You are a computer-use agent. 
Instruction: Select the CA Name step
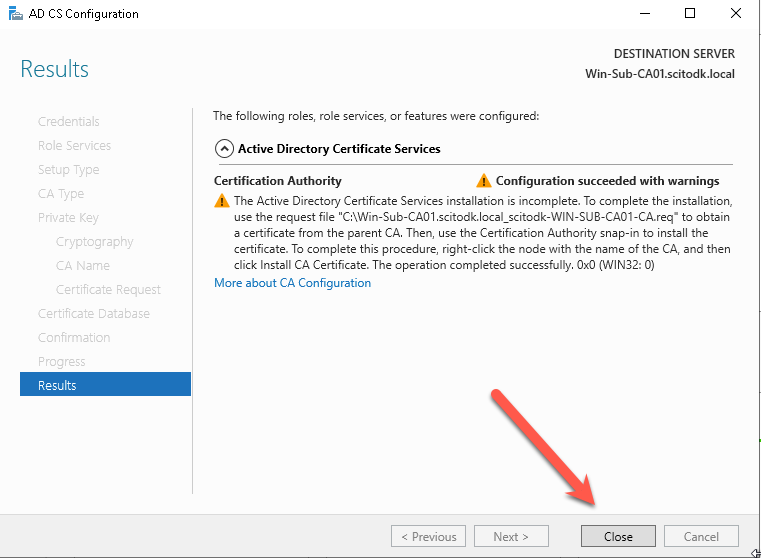click(x=83, y=265)
